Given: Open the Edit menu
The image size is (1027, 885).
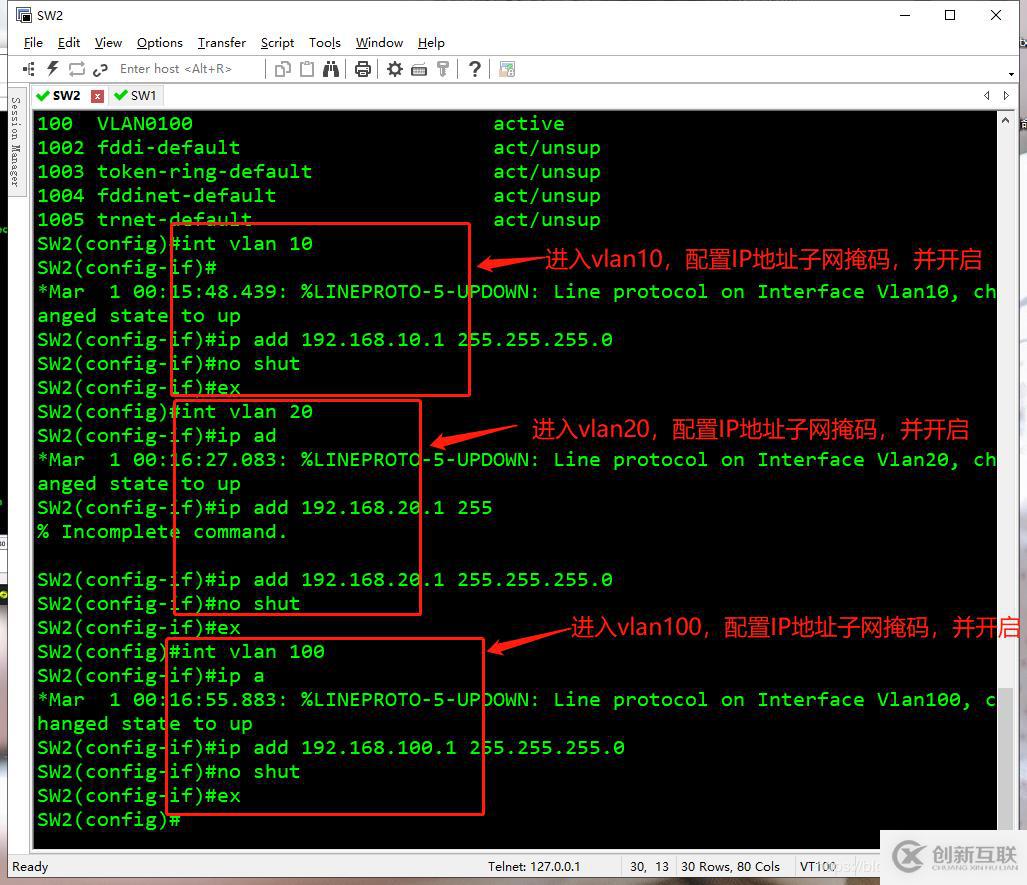Looking at the screenshot, I should (x=69, y=43).
